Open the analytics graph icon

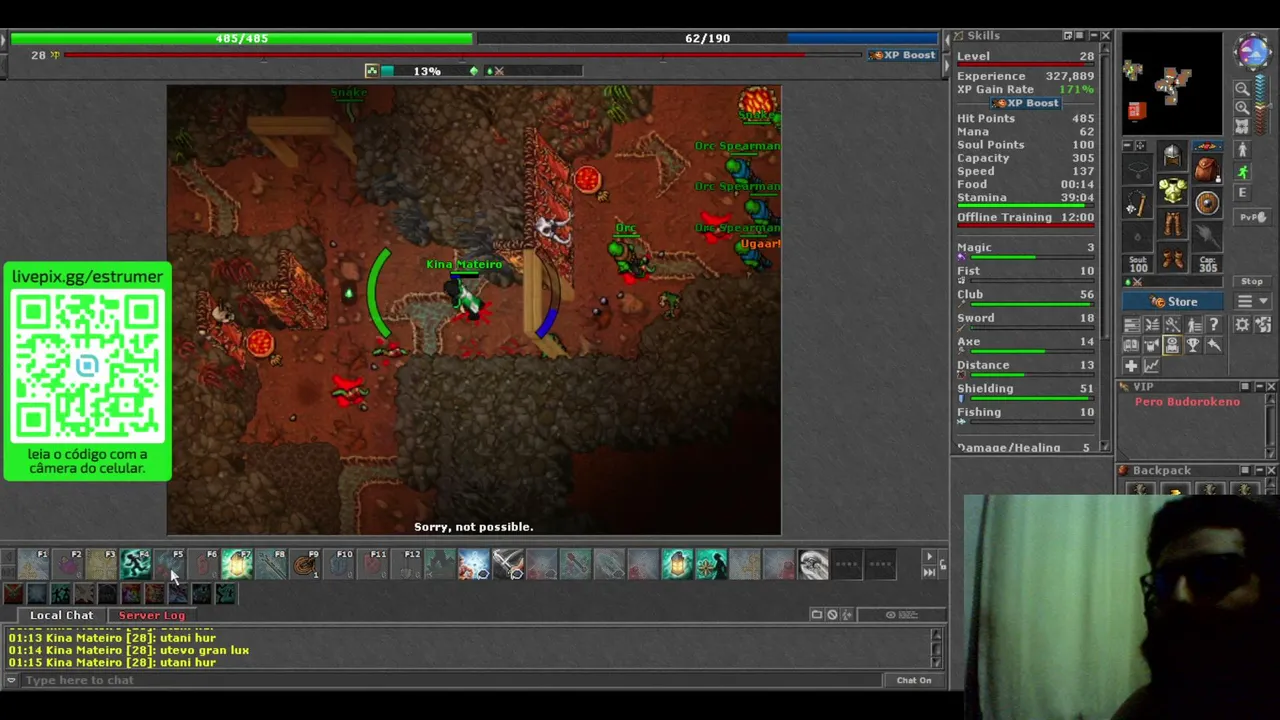point(1151,366)
